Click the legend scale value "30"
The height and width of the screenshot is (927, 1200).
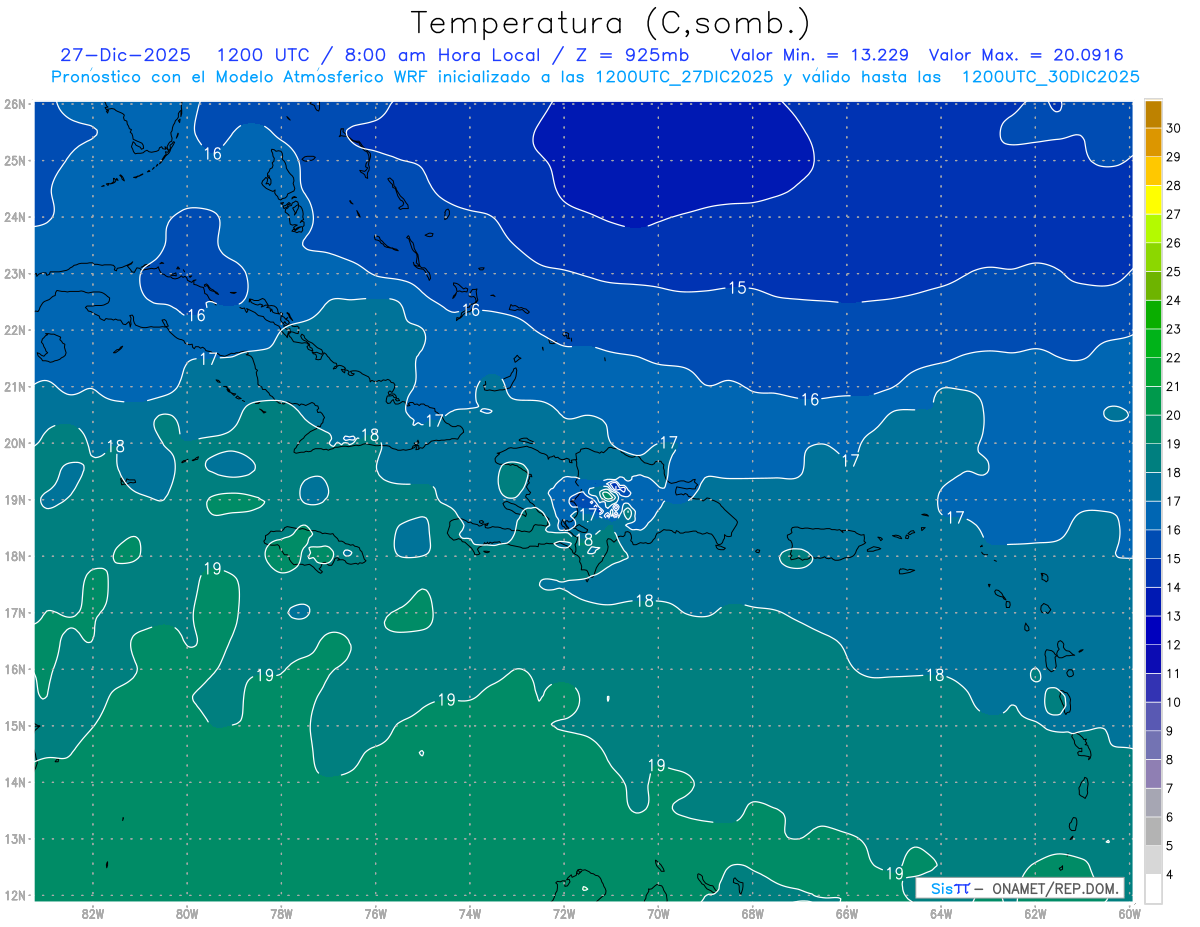point(1174,128)
